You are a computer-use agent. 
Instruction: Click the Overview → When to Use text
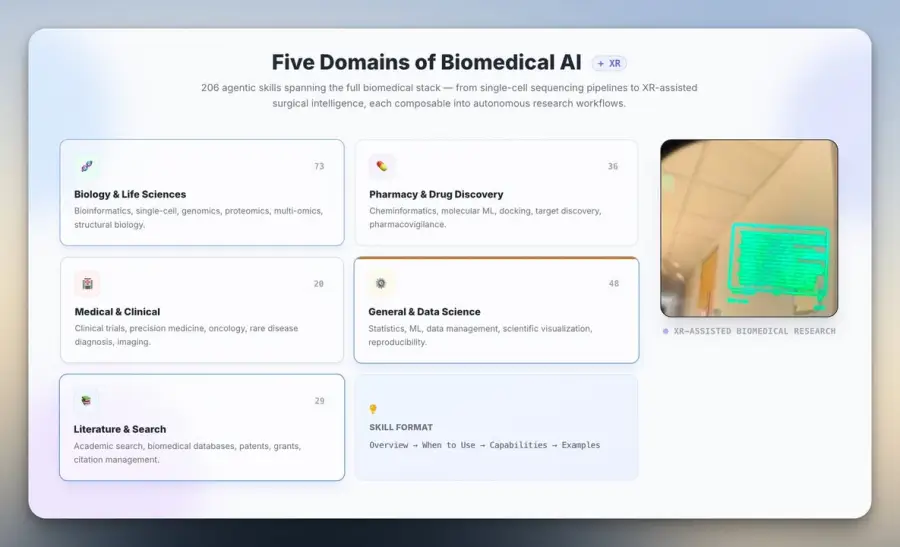pos(422,445)
